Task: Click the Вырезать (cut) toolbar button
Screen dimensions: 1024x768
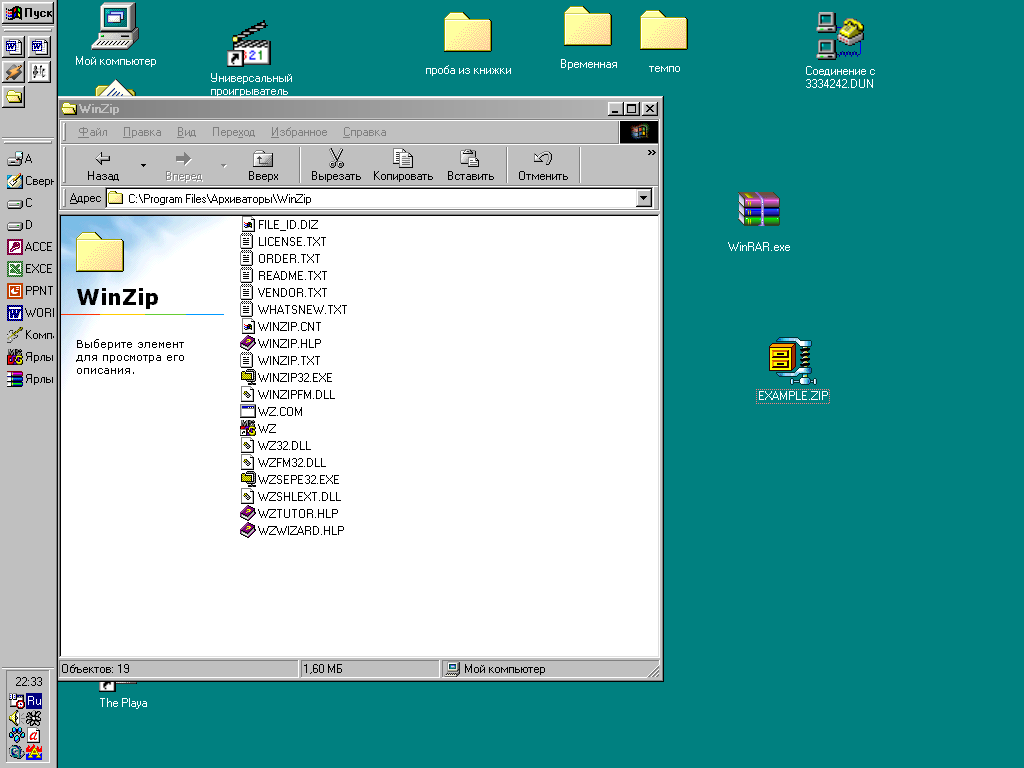Action: pyautogui.click(x=336, y=165)
